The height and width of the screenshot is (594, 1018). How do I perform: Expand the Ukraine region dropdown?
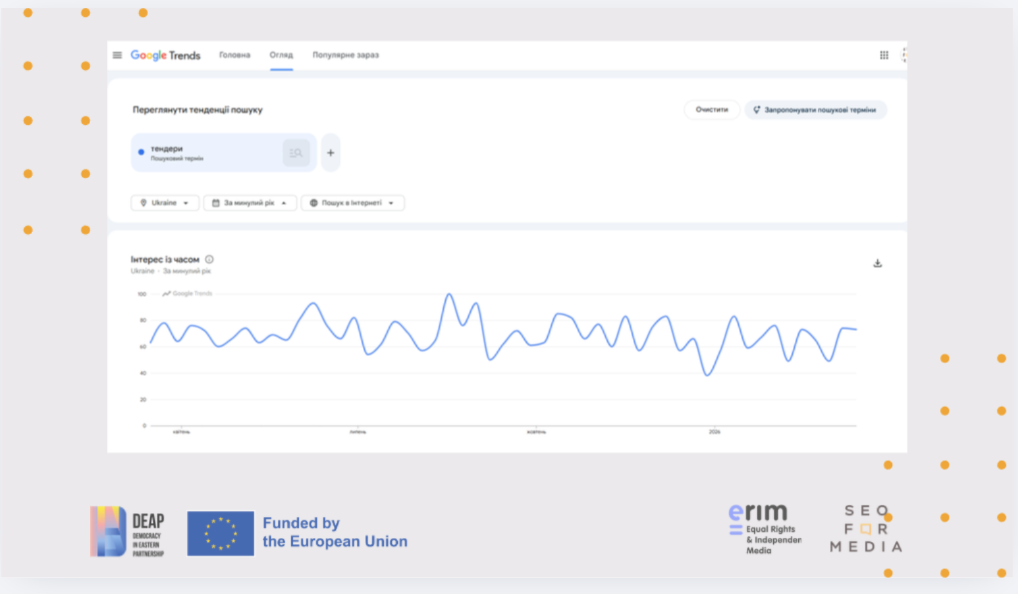165,203
